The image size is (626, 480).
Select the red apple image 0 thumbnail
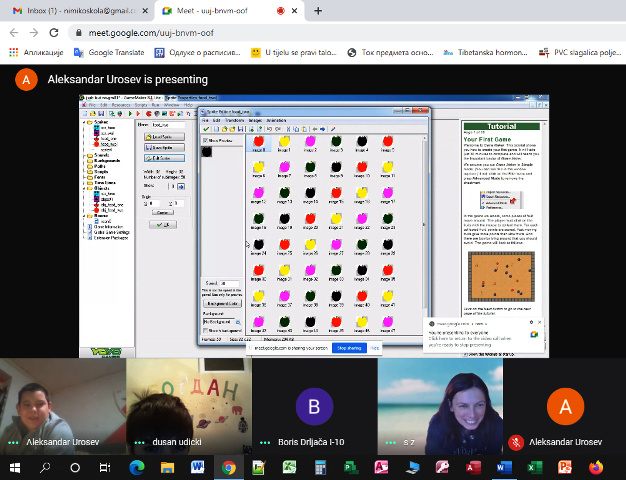(259, 143)
